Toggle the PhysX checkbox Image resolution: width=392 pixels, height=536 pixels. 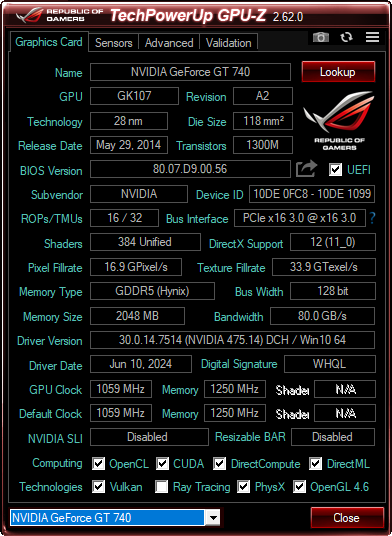coord(244,487)
